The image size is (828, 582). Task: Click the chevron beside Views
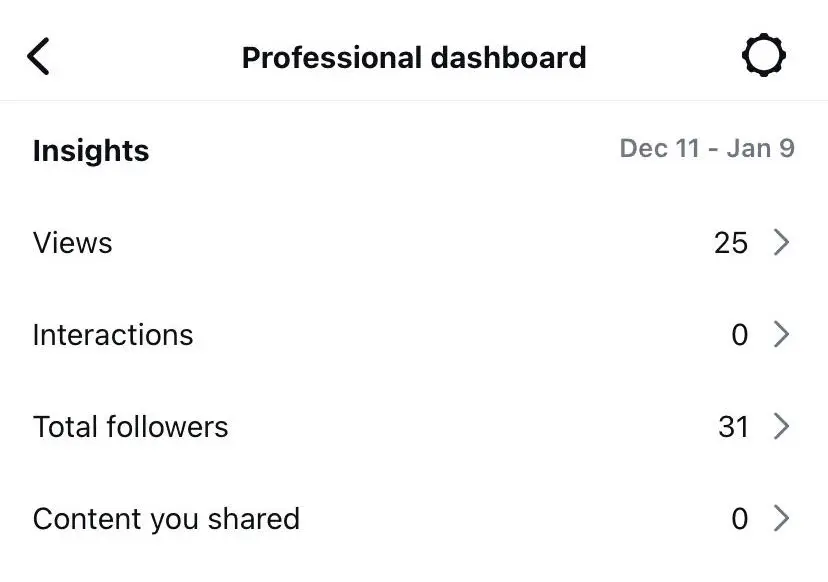point(783,242)
